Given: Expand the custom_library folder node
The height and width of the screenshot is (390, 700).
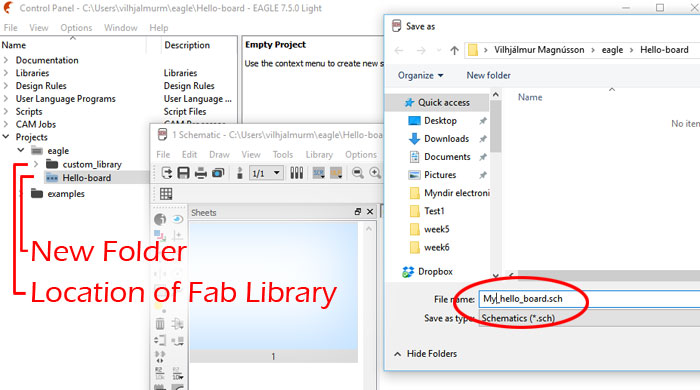Looking at the screenshot, I should [36, 164].
